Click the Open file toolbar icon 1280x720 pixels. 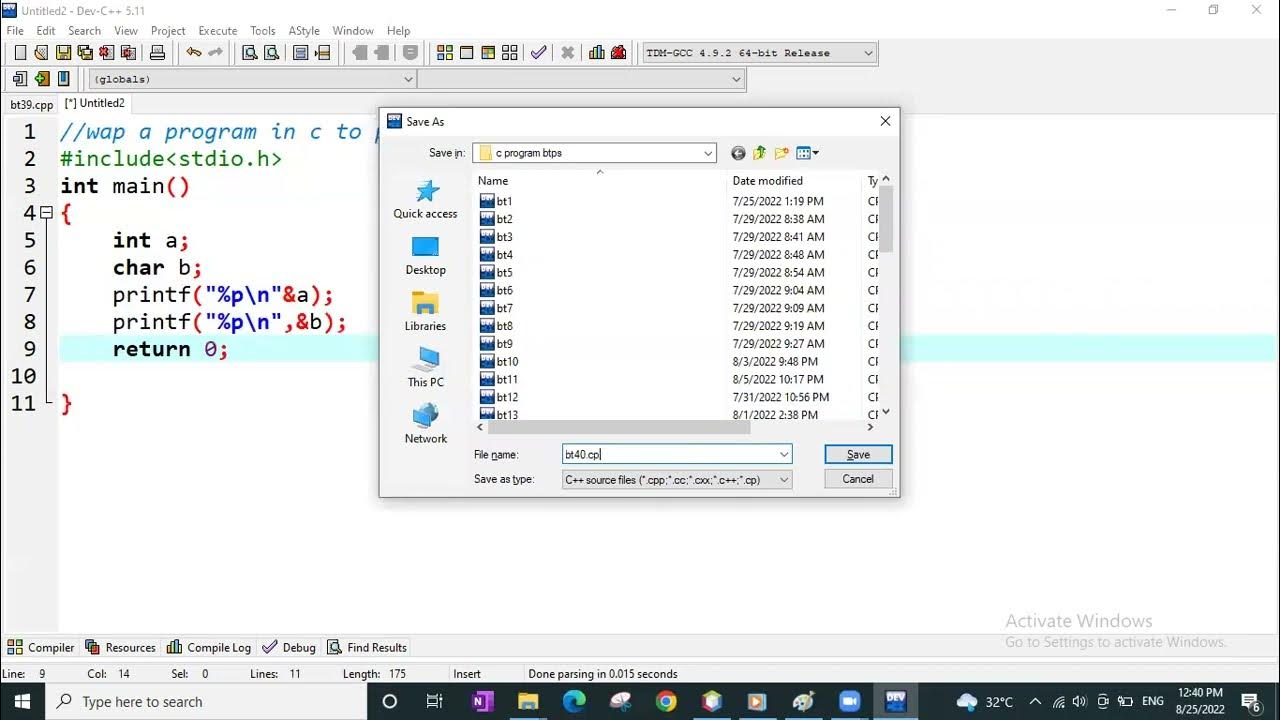coord(41,53)
